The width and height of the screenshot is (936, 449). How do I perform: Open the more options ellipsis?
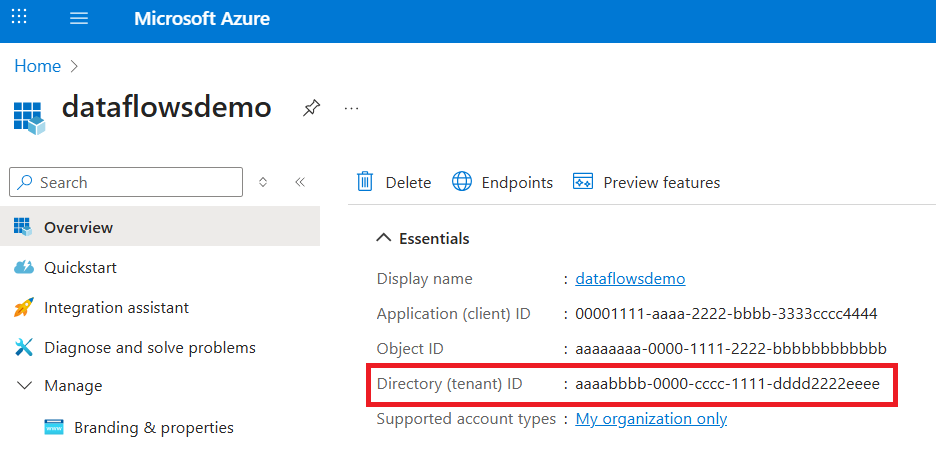351,108
